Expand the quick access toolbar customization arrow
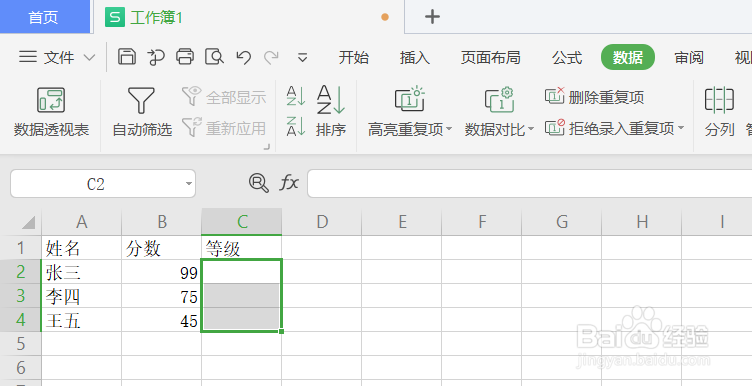This screenshot has width=752, height=386. (x=302, y=58)
